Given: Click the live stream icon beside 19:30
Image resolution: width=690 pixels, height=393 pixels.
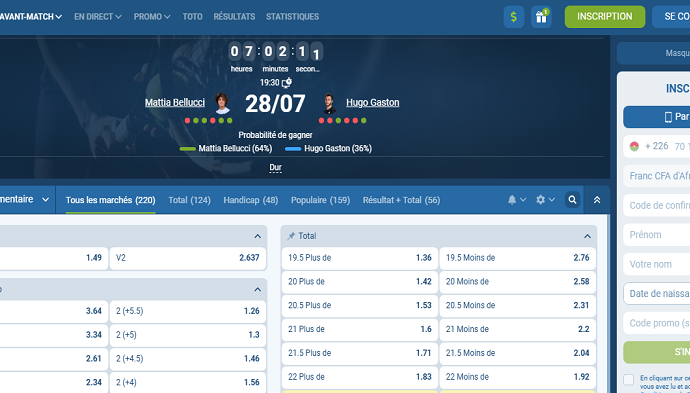Looking at the screenshot, I should (287, 82).
